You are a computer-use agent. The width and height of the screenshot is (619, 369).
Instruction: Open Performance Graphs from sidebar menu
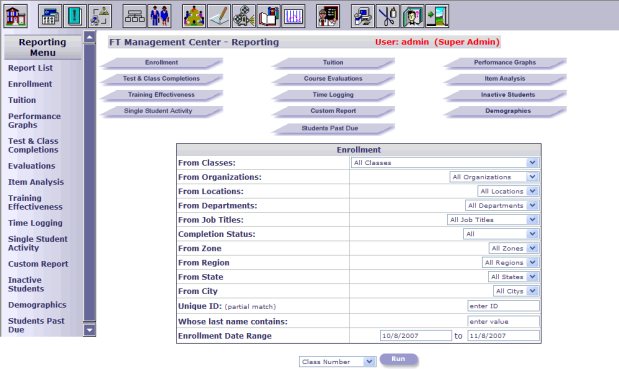(34, 121)
